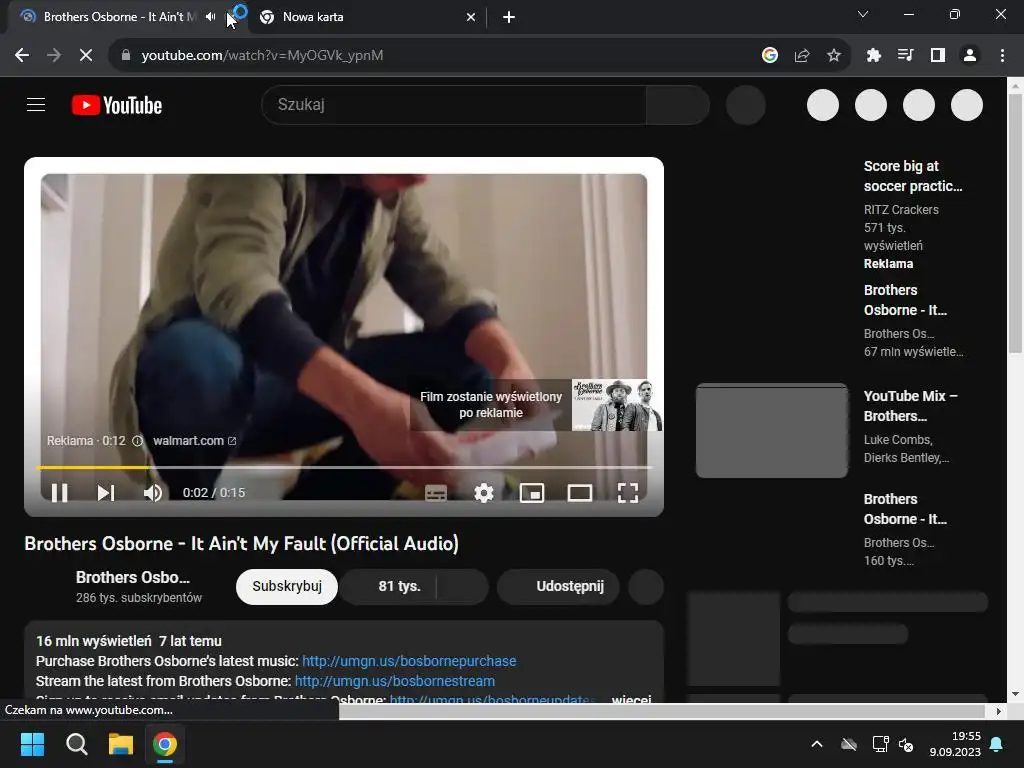Open the Score big at soccer practice ad
The width and height of the screenshot is (1024, 768).
coord(912,176)
